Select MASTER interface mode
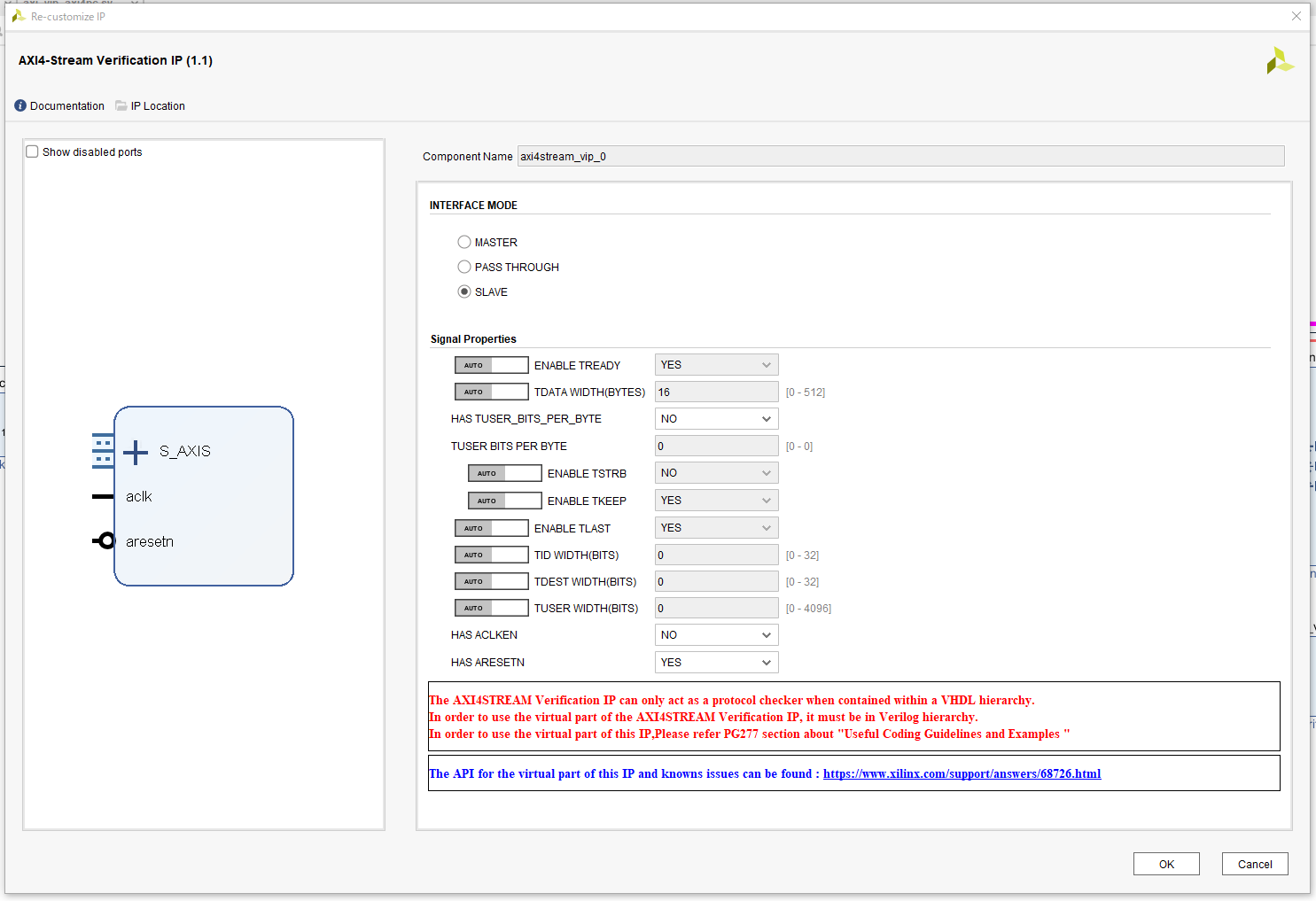Image resolution: width=1316 pixels, height=901 pixels. click(464, 241)
